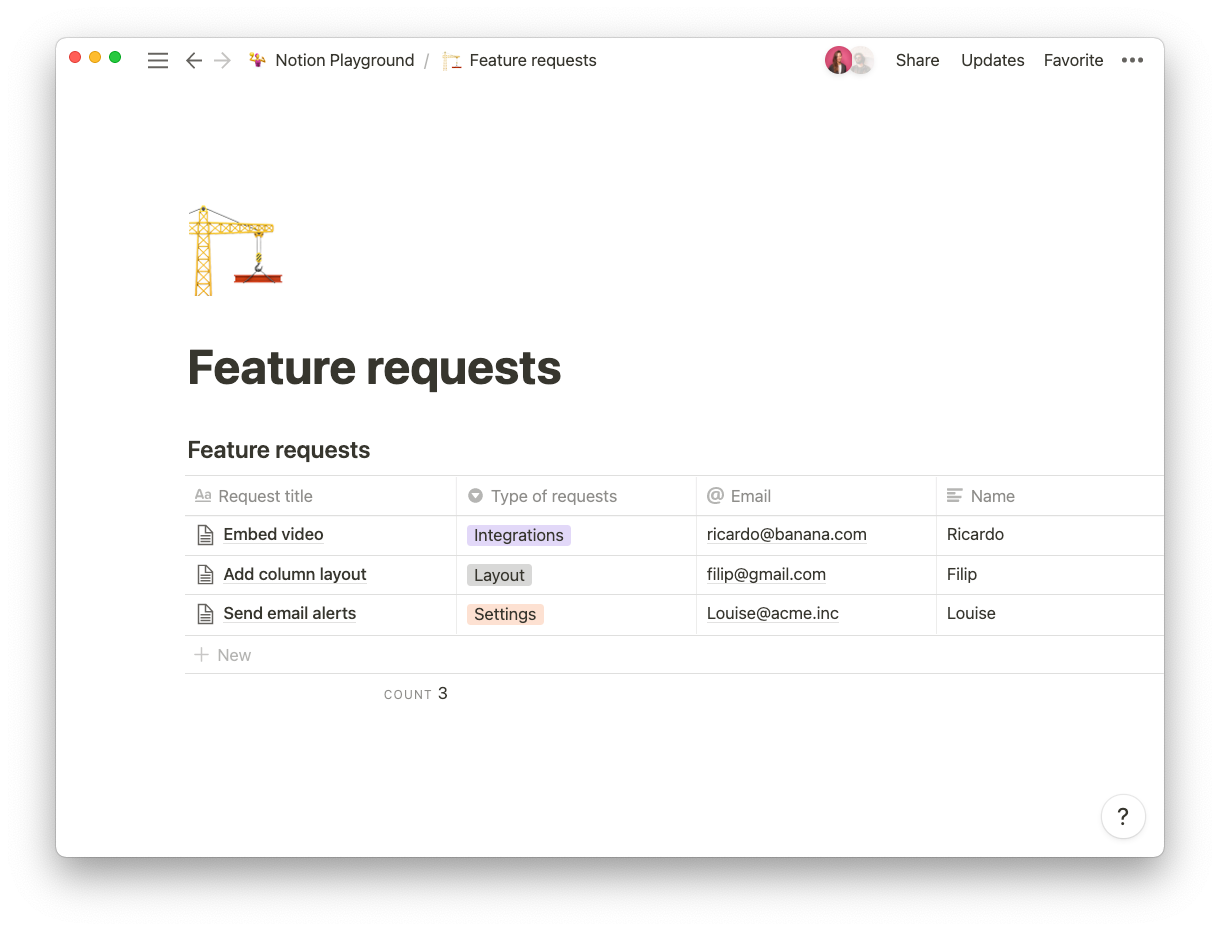Click the user avatar in top bar
Image resolution: width=1220 pixels, height=931 pixels.
pyautogui.click(x=838, y=60)
